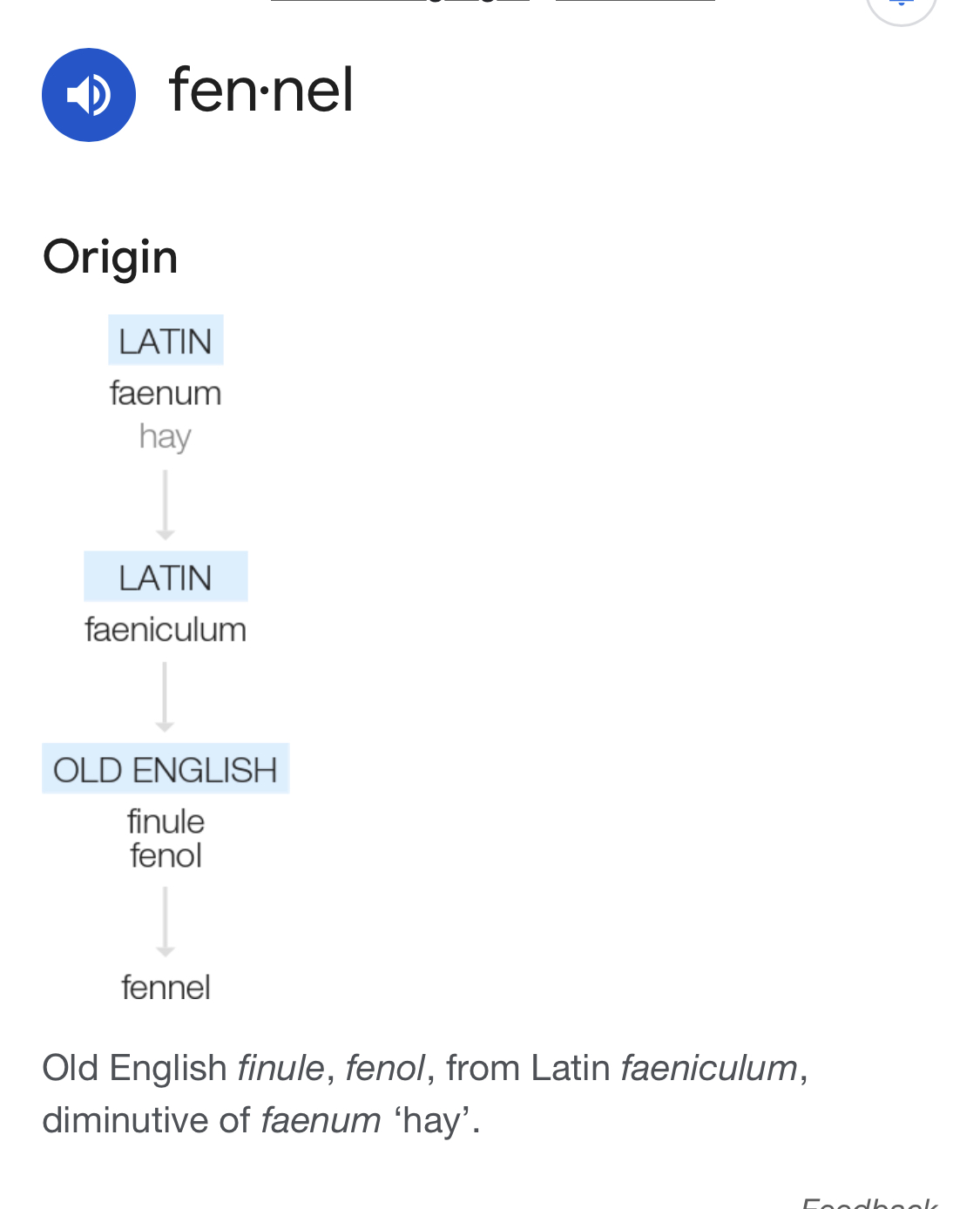This screenshot has width=980, height=1209.
Task: Tap italic "faenum" in the description sentence
Action: tap(321, 1120)
